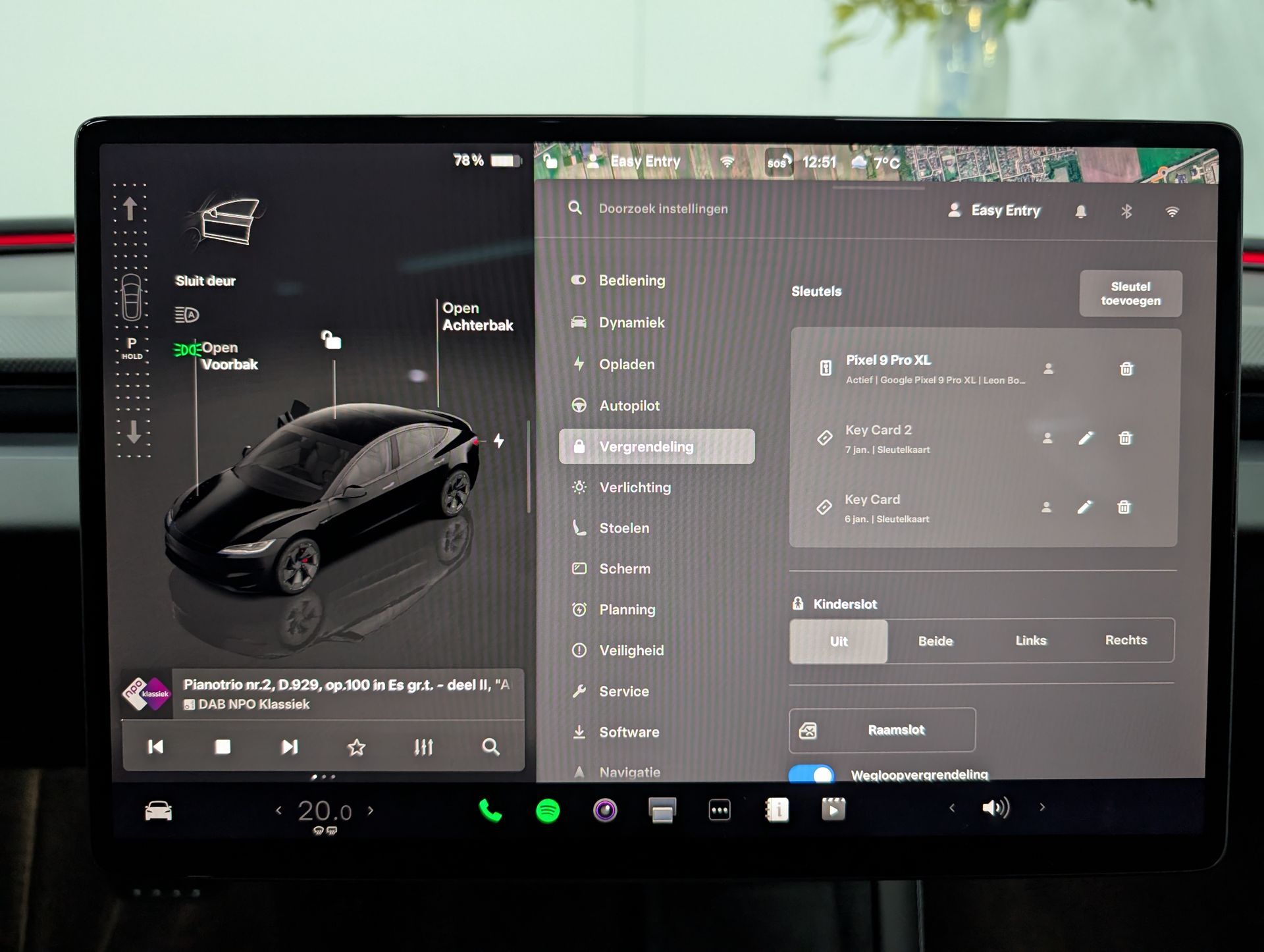Rename Key Card 2 with pencil icon

1086,438
